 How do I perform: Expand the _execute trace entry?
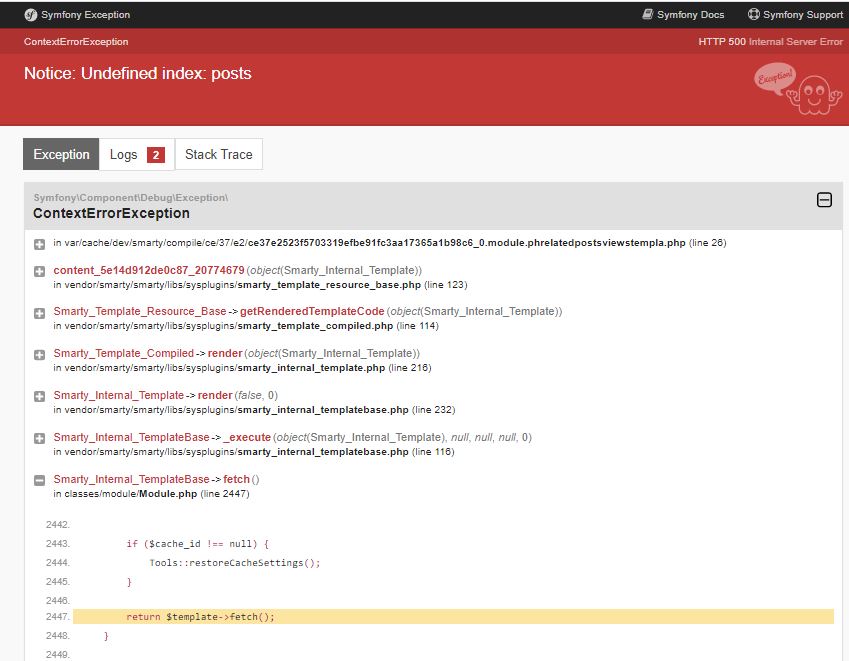pos(40,439)
